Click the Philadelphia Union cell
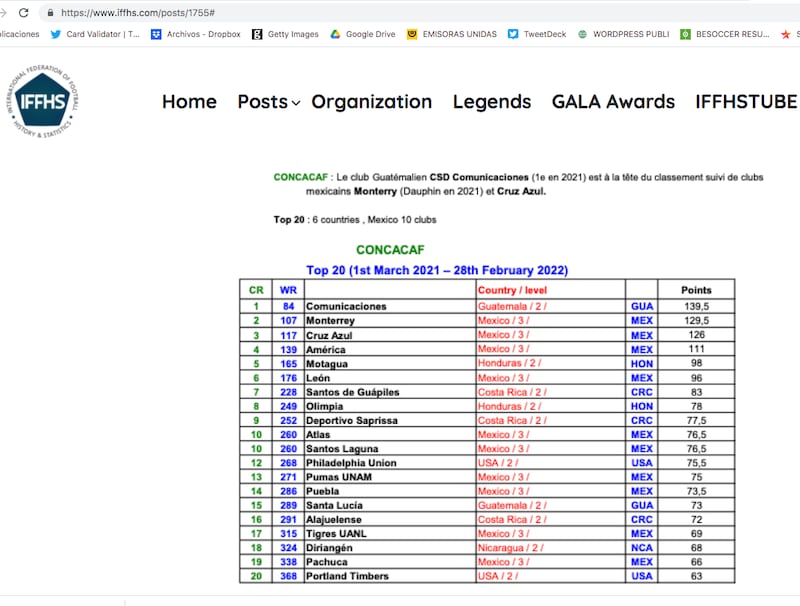The height and width of the screenshot is (606, 800). [x=390, y=463]
